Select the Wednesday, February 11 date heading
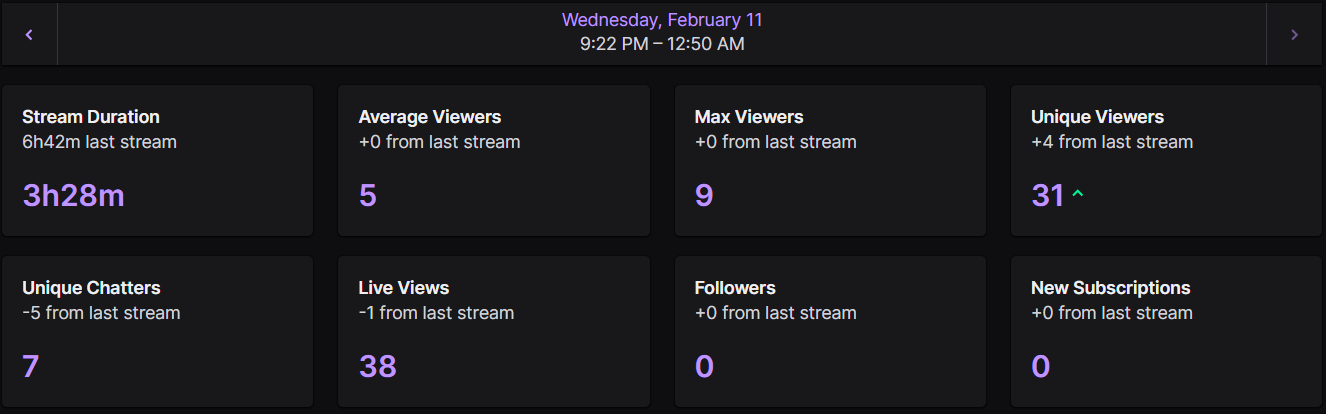Viewport: 1326px width, 414px height. (662, 20)
